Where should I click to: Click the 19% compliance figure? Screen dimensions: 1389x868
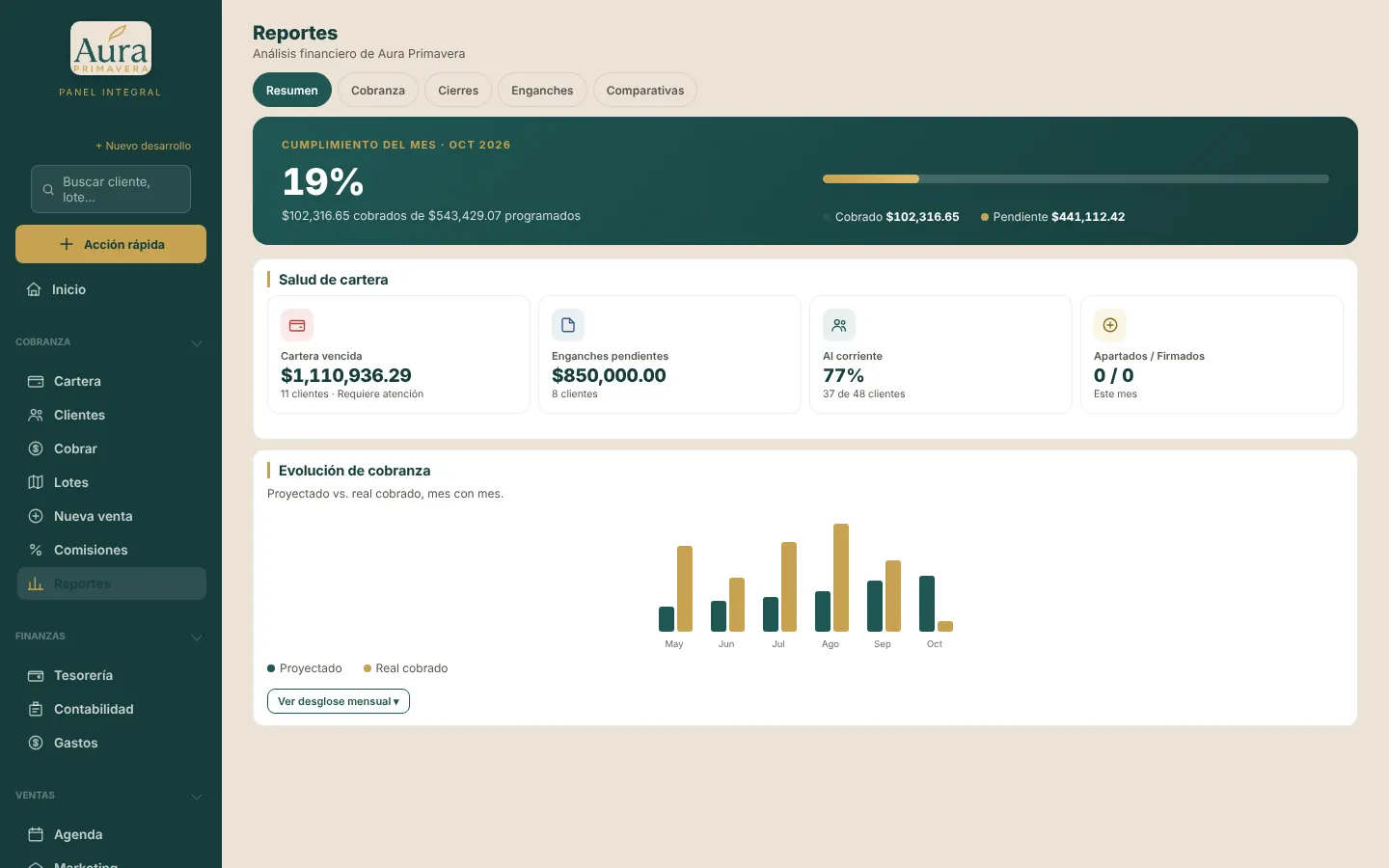tap(323, 181)
